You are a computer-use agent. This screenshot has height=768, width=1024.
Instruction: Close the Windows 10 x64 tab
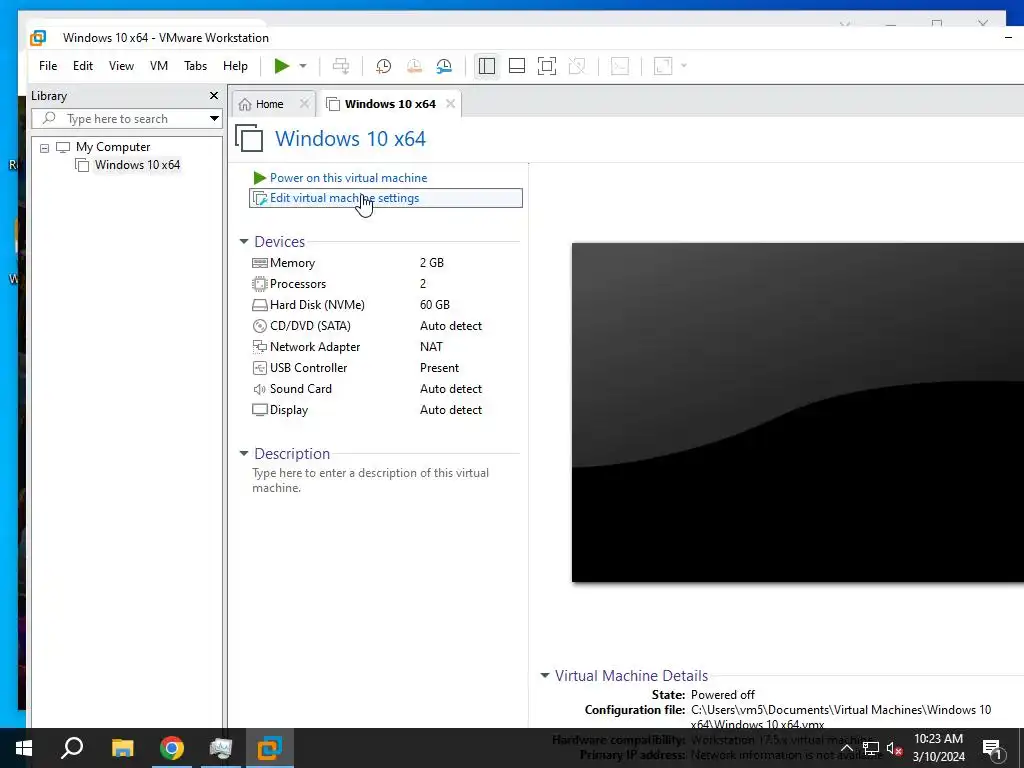coord(450,104)
